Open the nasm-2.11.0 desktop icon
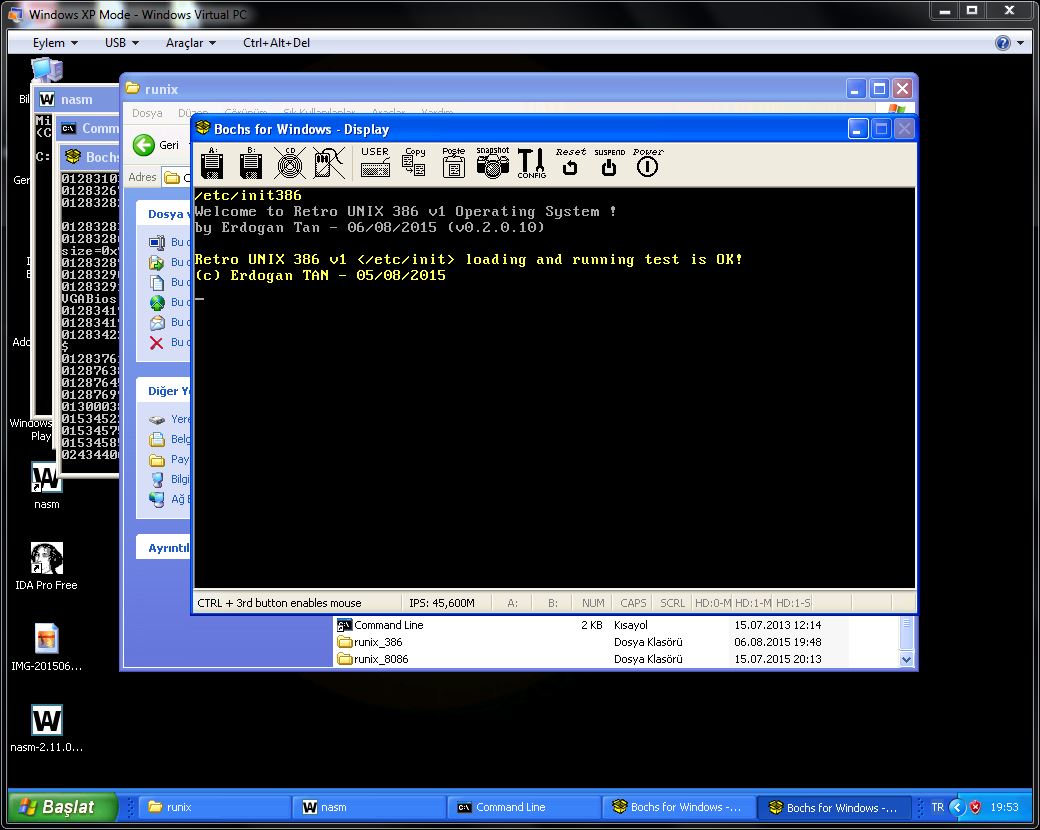 46,728
